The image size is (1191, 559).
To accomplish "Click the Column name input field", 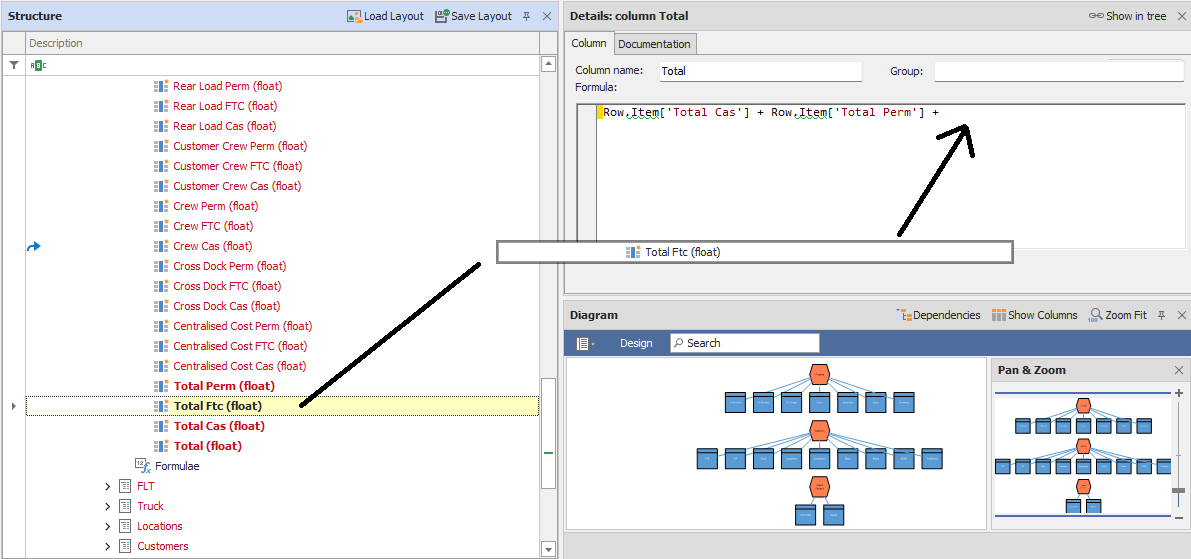I will click(760, 71).
